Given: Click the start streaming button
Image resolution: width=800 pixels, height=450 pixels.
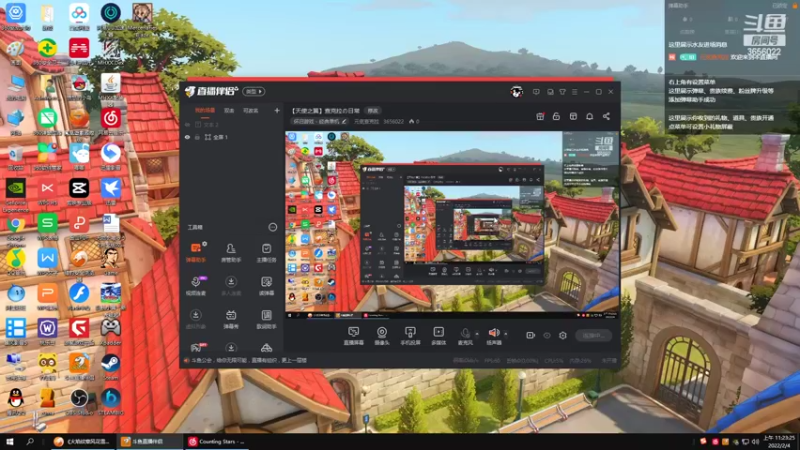Looking at the screenshot, I should 593,335.
